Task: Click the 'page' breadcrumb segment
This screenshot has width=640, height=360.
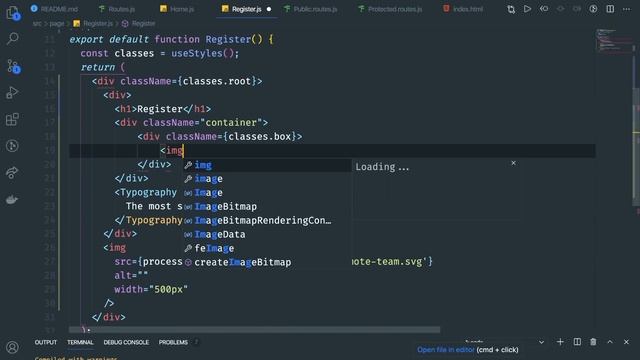Action: click(57, 24)
